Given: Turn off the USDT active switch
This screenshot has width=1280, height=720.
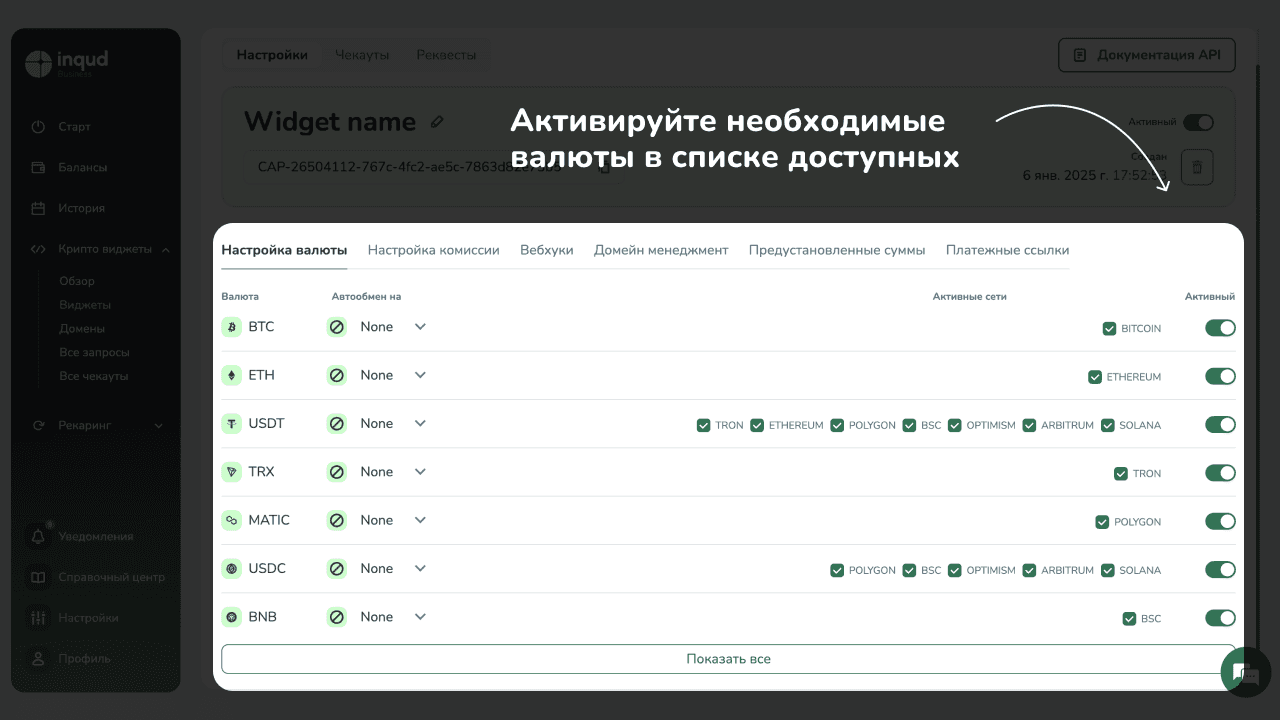Looking at the screenshot, I should pos(1220,424).
